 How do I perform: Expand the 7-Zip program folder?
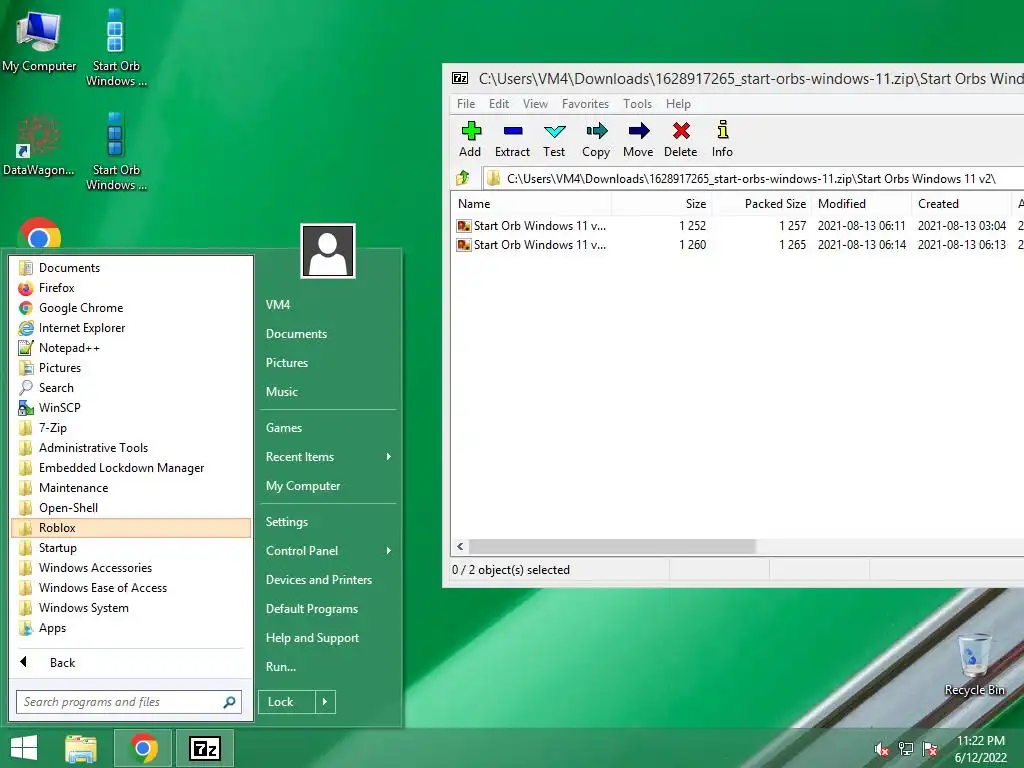point(131,428)
